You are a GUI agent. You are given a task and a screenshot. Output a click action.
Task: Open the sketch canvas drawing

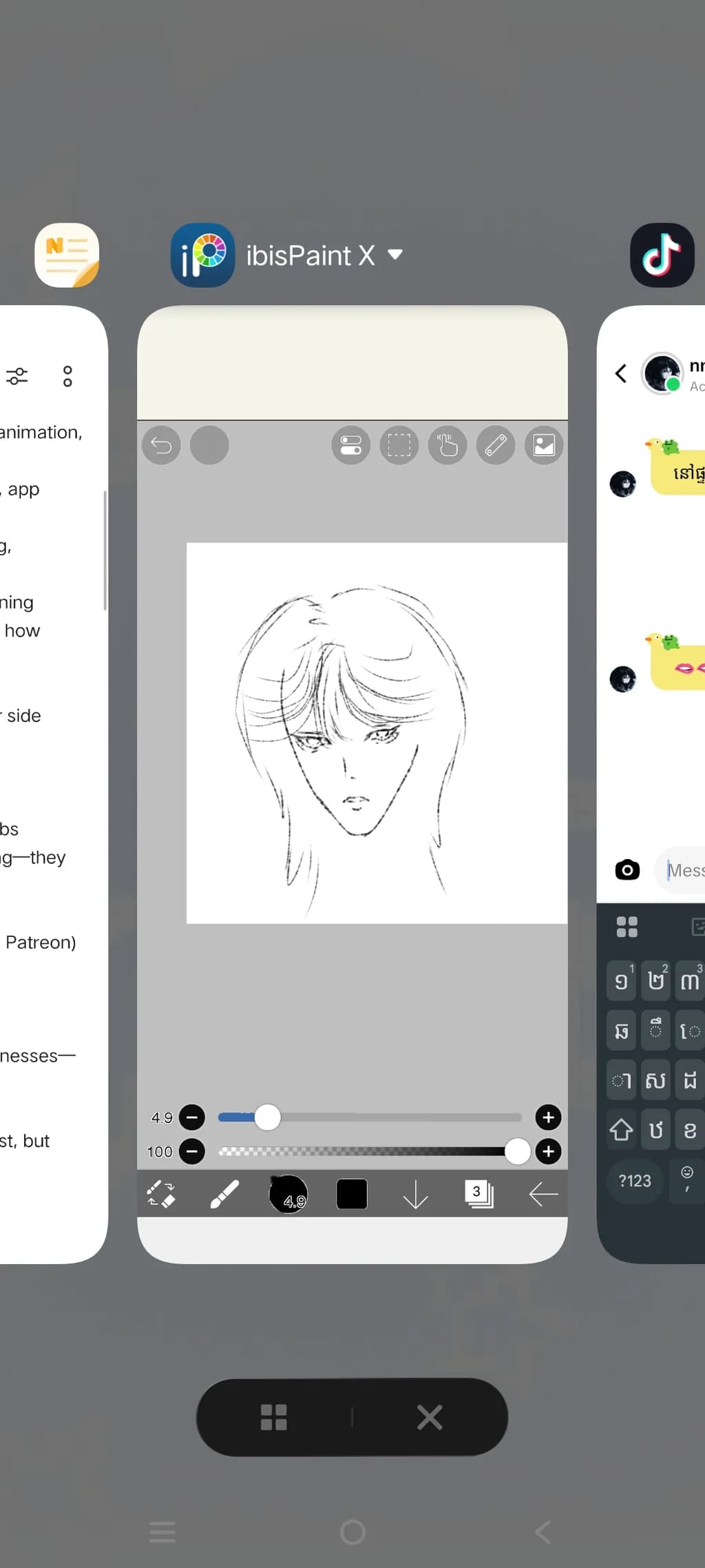point(377,733)
